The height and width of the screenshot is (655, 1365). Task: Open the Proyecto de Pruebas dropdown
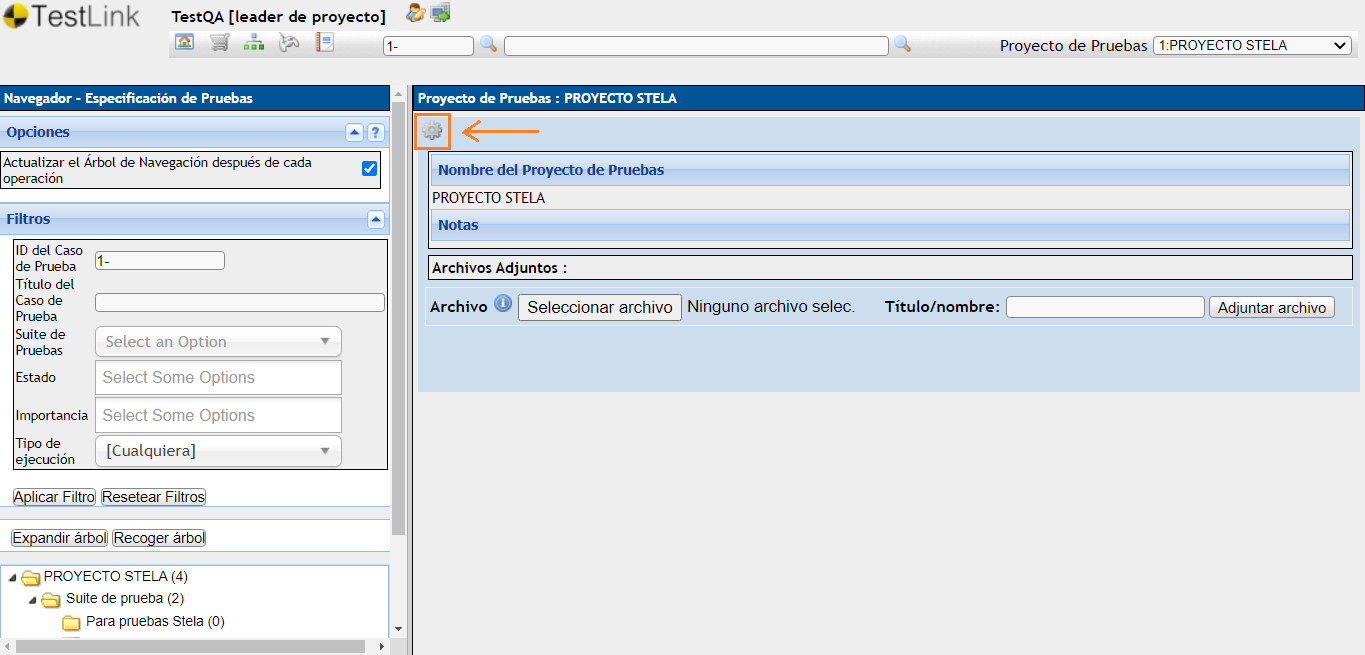point(1252,45)
